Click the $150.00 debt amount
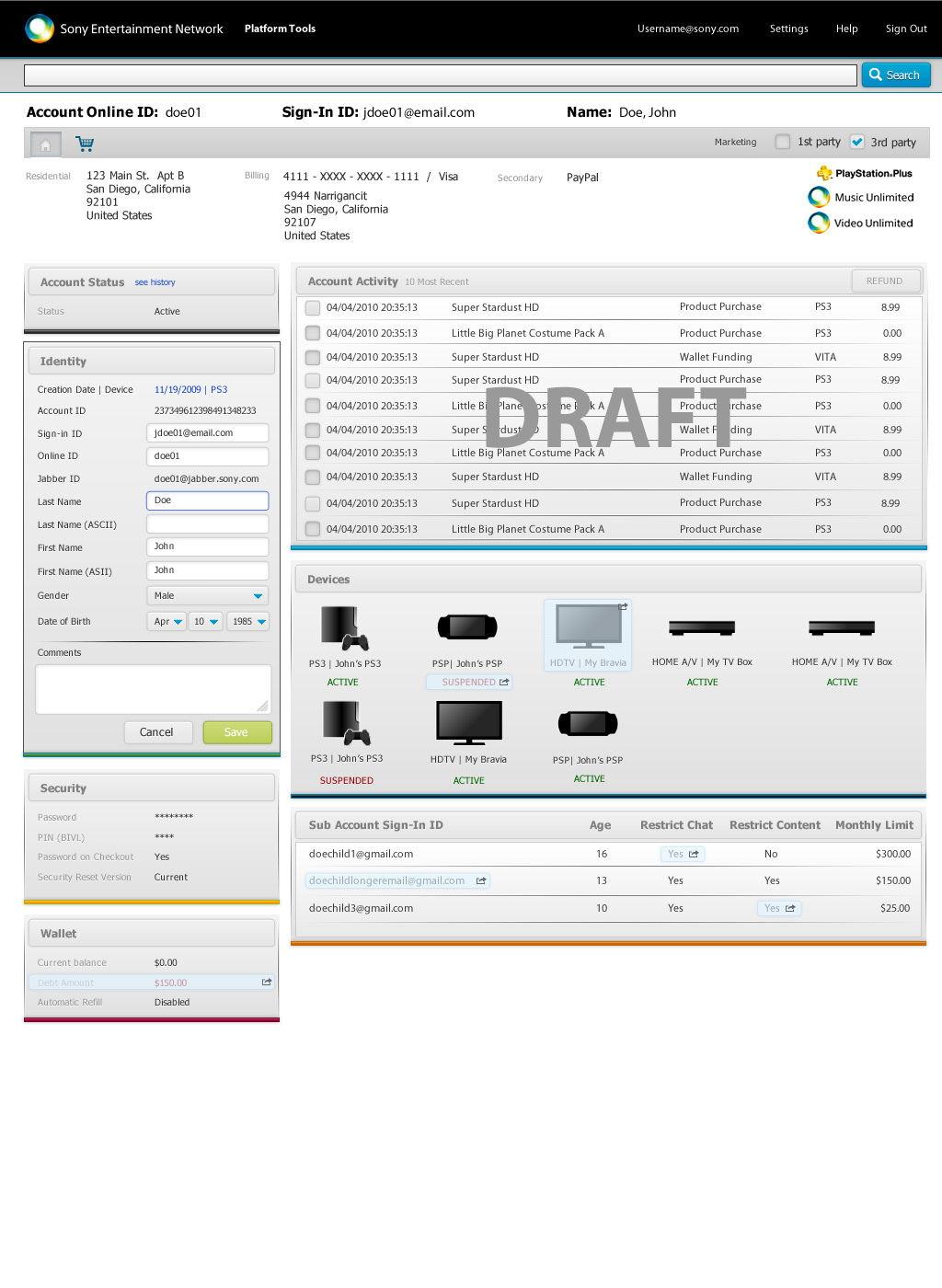The image size is (942, 1288). [x=170, y=983]
